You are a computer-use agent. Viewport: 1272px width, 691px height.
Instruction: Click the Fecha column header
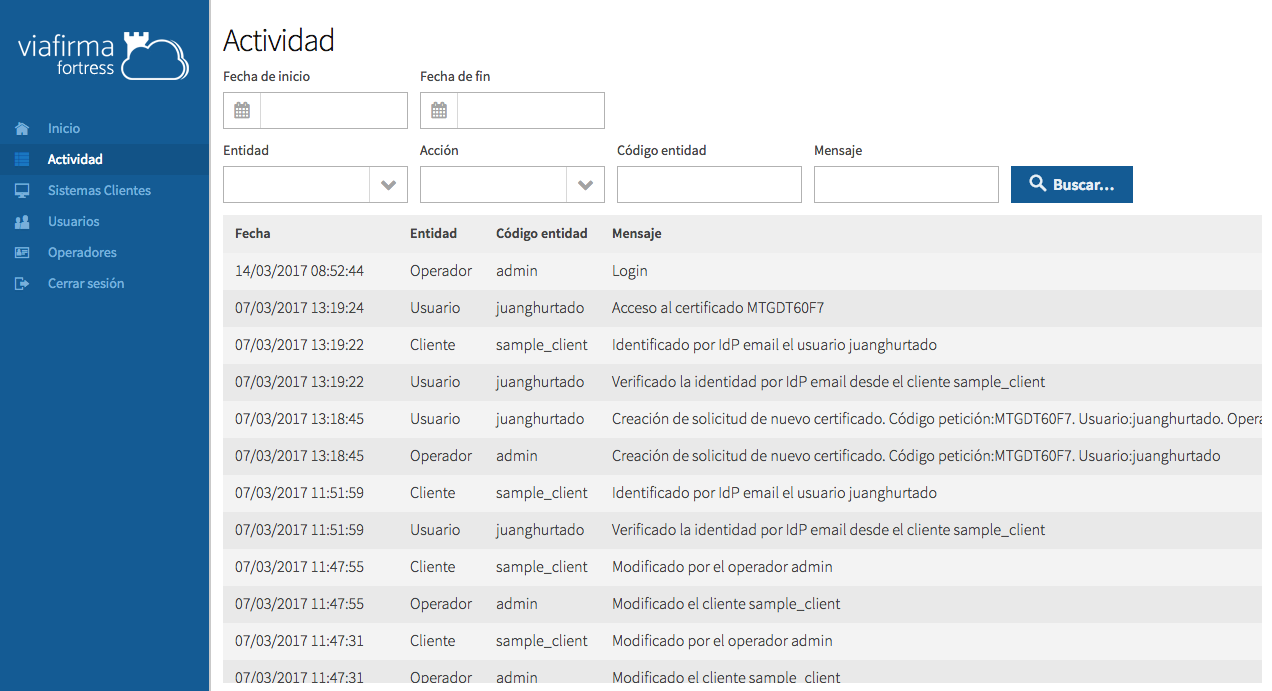pyautogui.click(x=253, y=233)
